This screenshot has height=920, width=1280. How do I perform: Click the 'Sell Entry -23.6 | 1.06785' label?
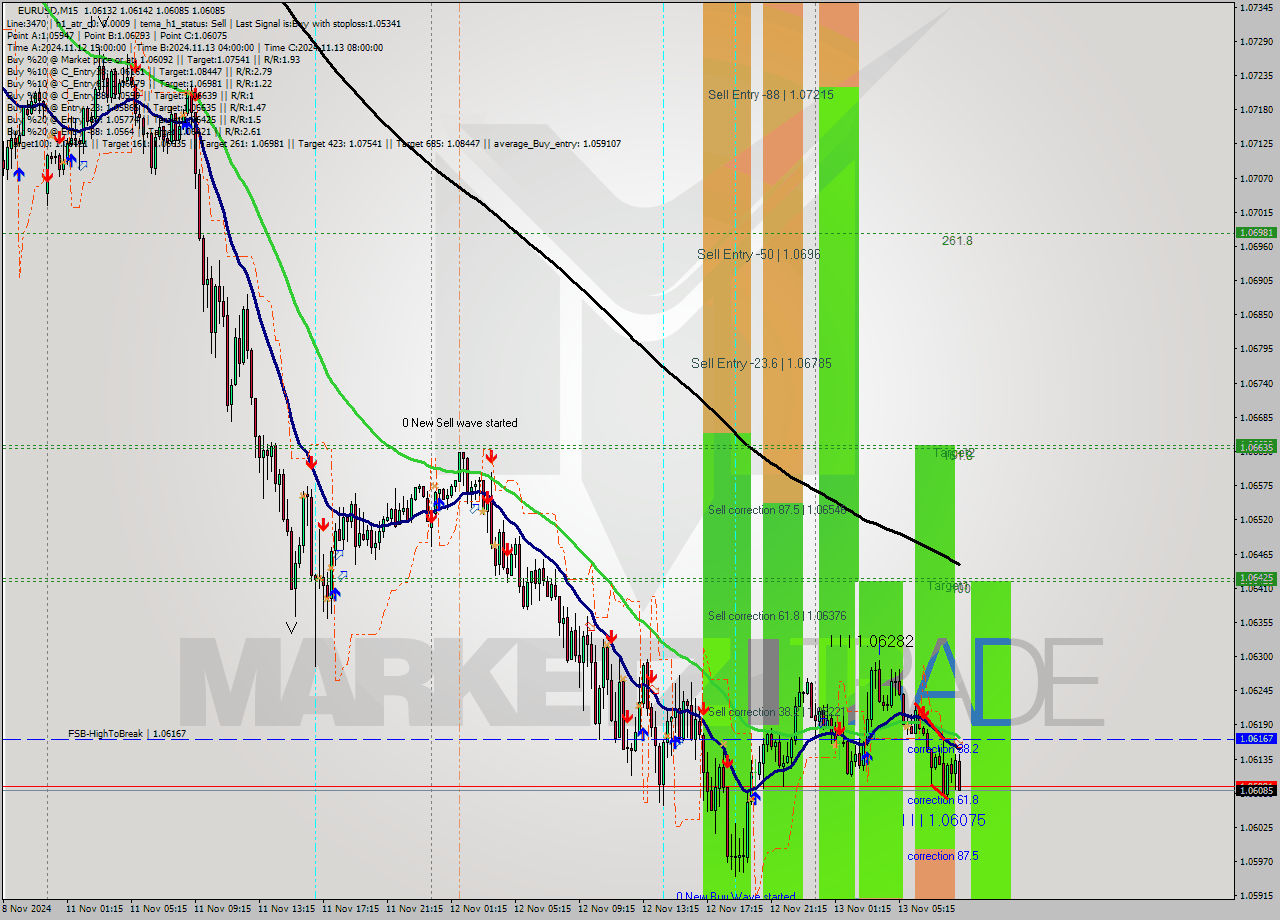(761, 363)
